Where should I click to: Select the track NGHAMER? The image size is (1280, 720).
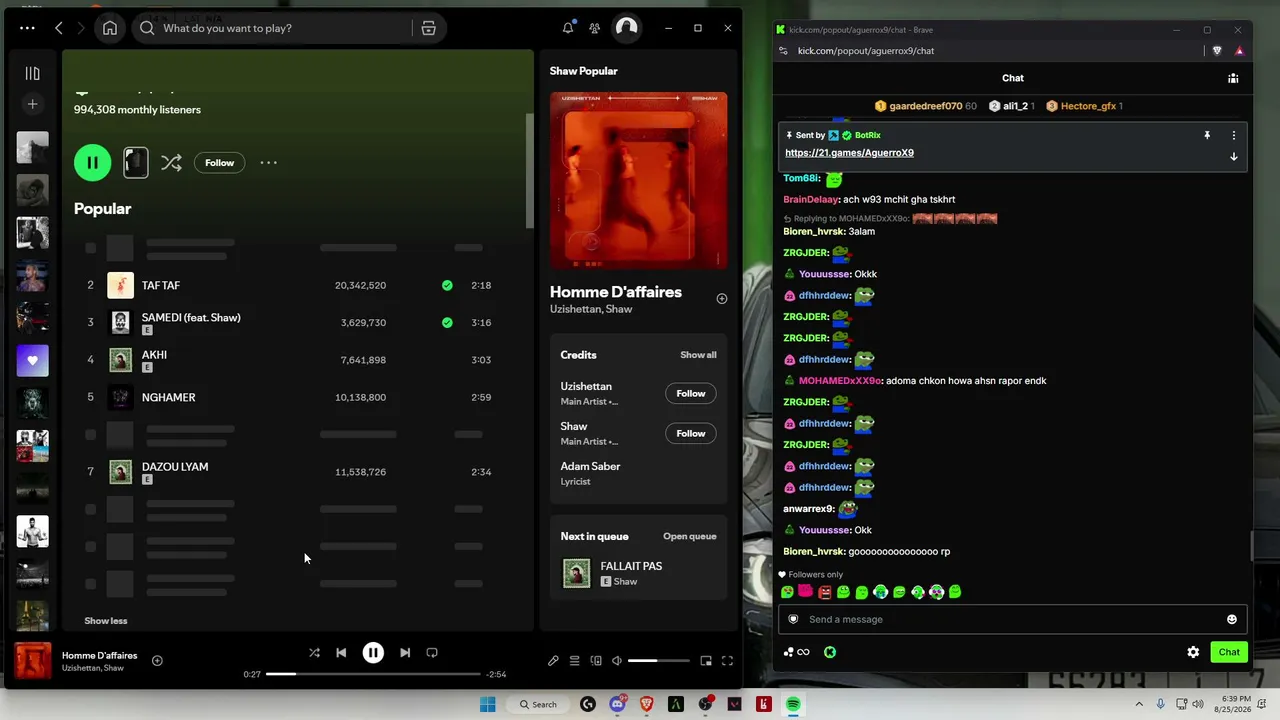[x=168, y=397]
